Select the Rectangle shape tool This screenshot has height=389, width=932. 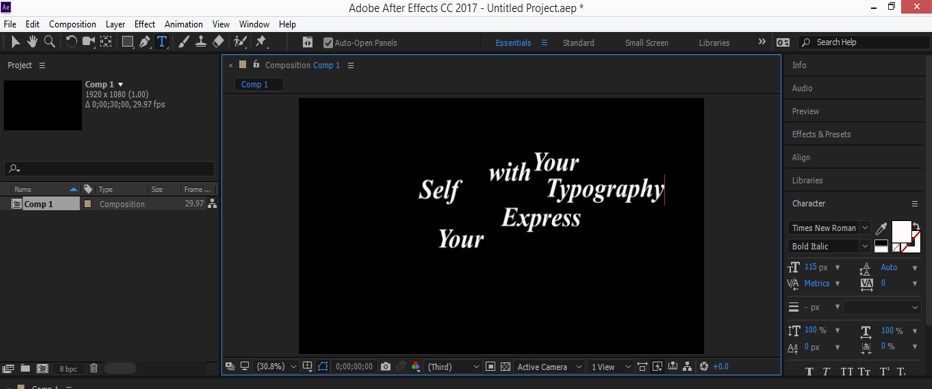(128, 42)
